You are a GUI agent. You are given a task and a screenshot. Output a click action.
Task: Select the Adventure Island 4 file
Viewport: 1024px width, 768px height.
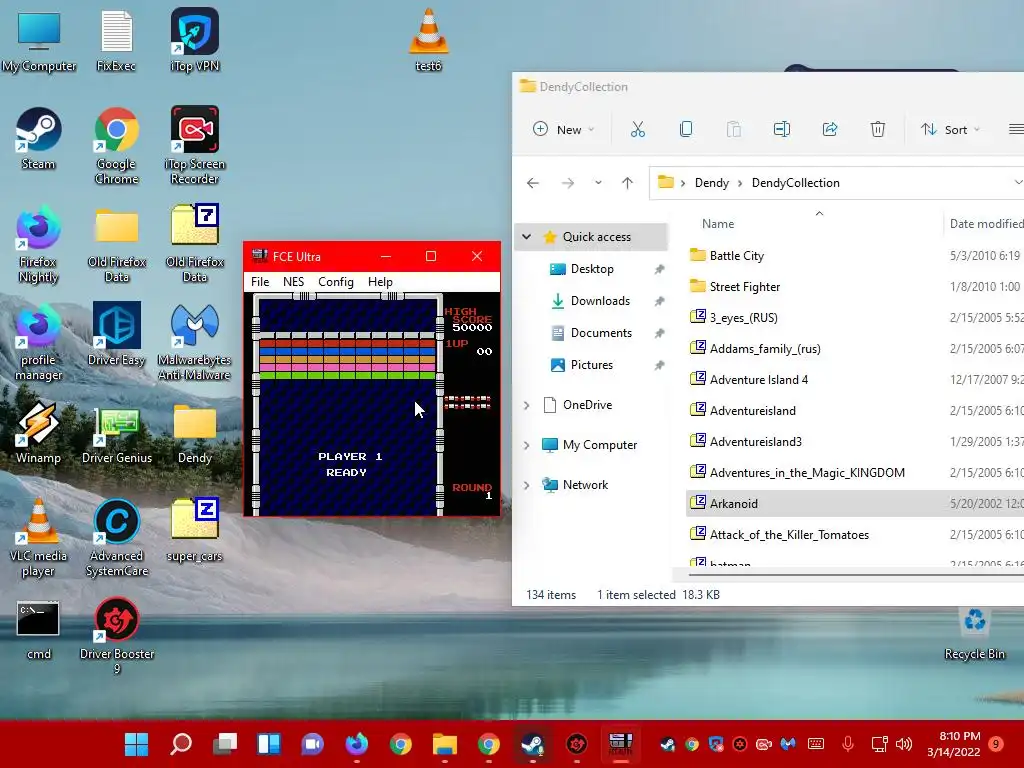758,380
